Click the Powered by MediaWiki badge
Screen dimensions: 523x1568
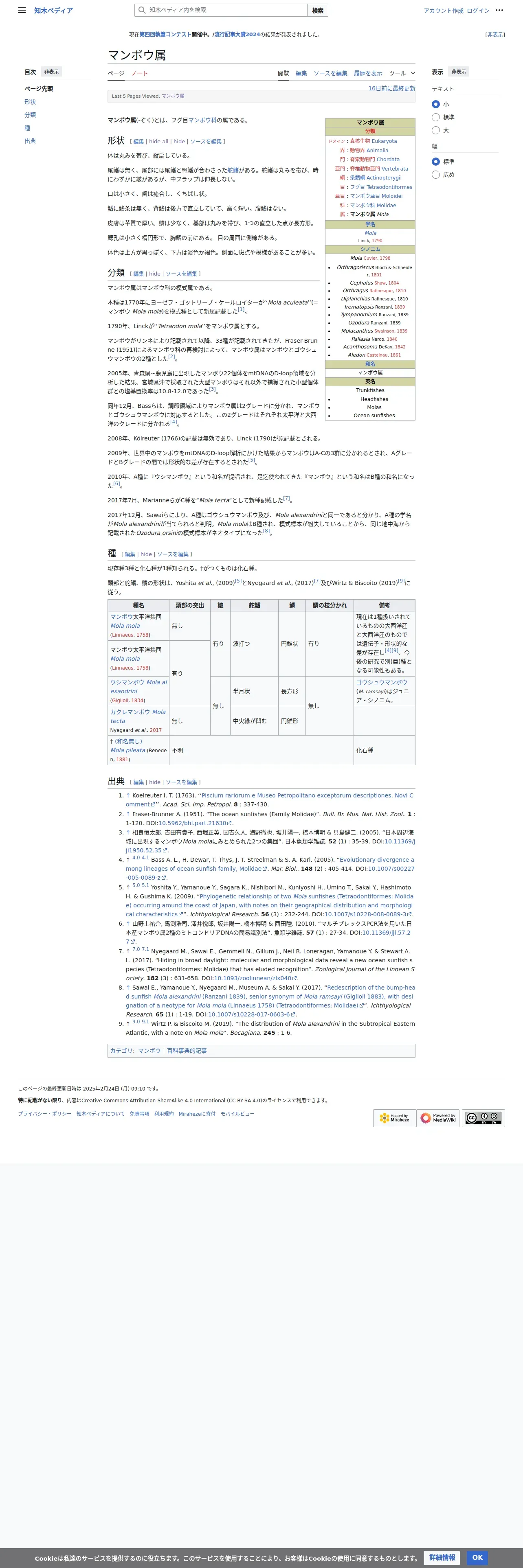(438, 1118)
